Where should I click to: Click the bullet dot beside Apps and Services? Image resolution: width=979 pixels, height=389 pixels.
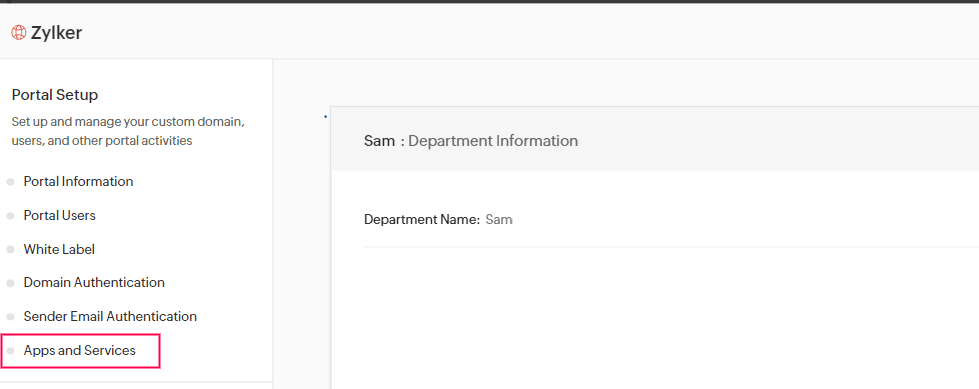click(x=10, y=351)
